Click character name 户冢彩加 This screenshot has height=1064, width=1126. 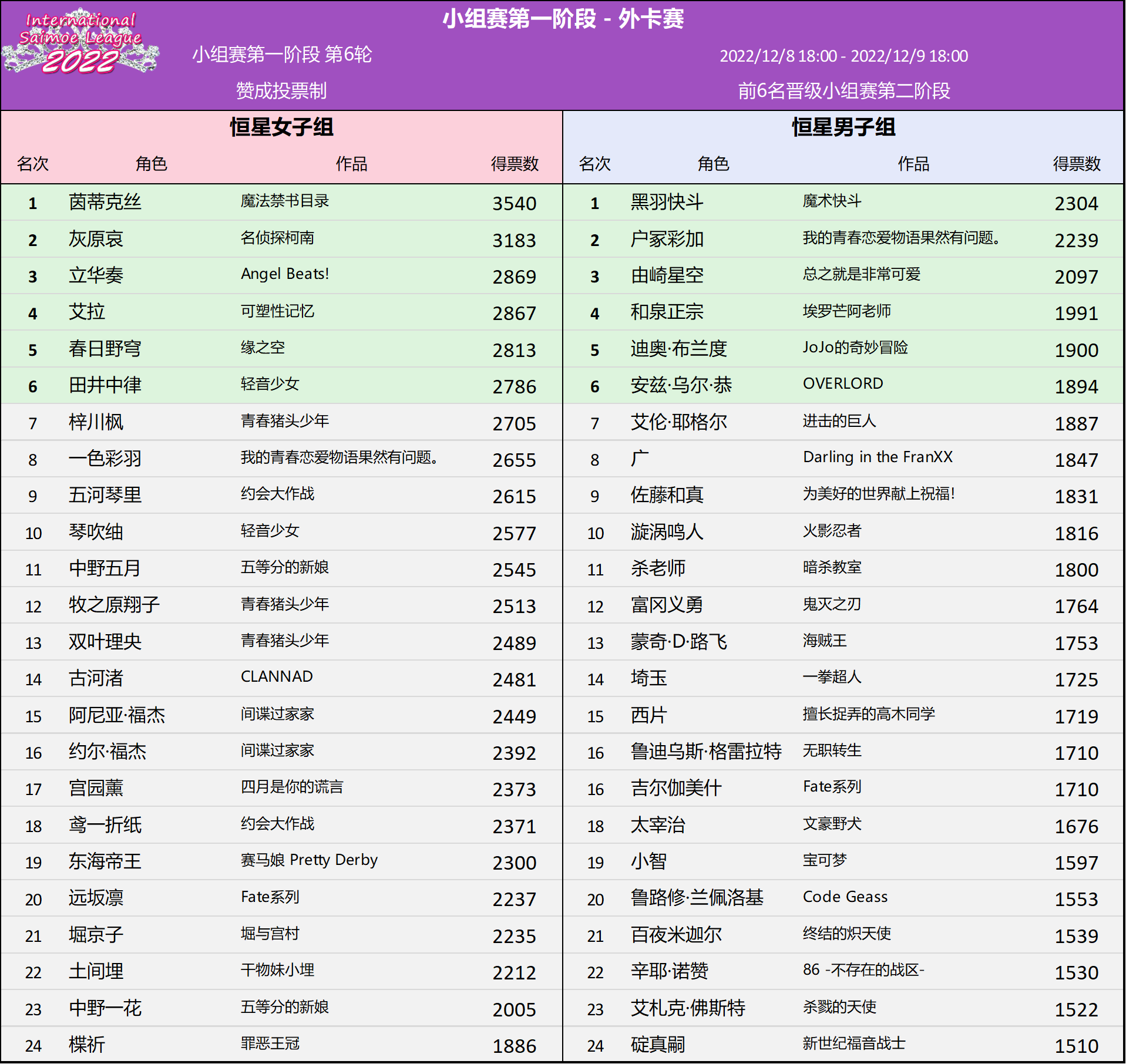pyautogui.click(x=667, y=240)
